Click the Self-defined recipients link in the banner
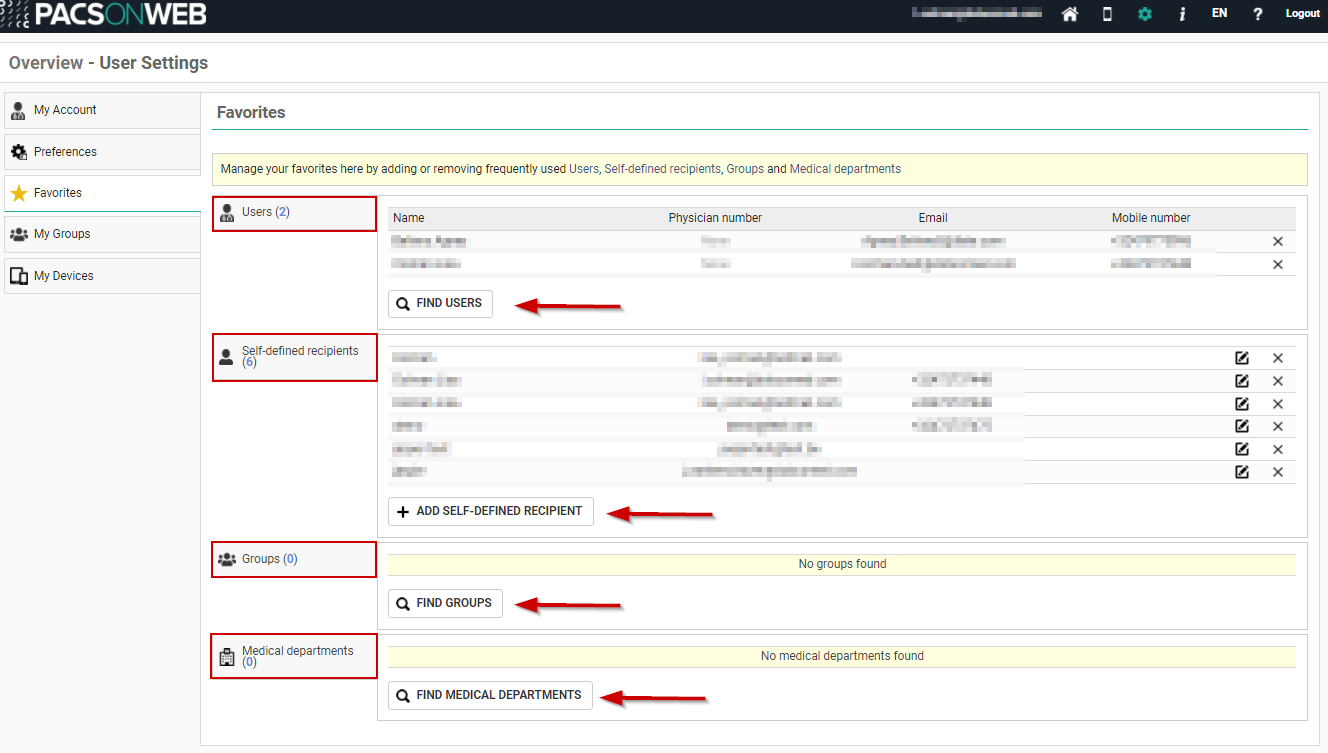The image size is (1328, 753). coord(662,169)
